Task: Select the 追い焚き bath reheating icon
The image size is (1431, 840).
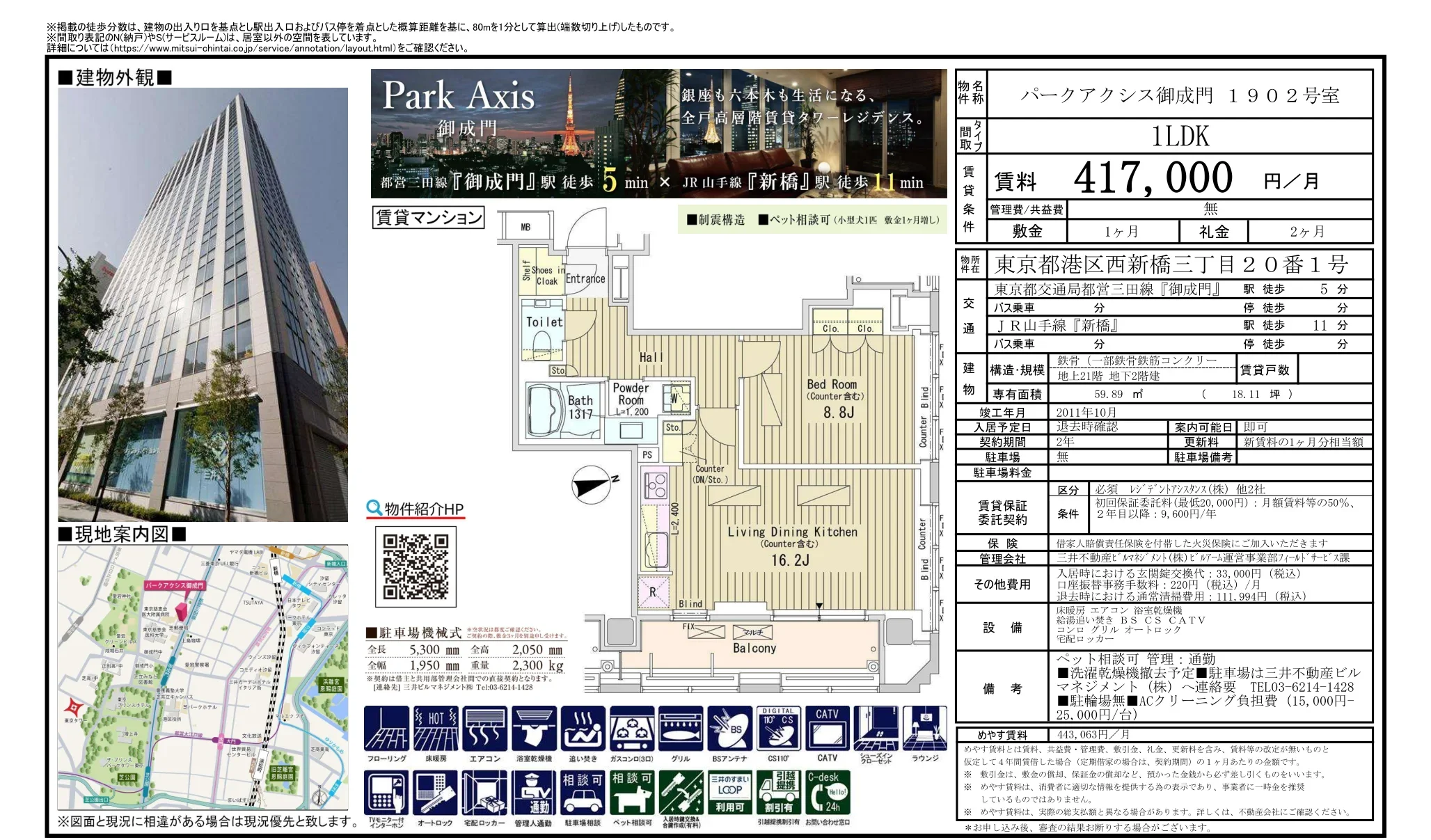Action: coord(583,729)
